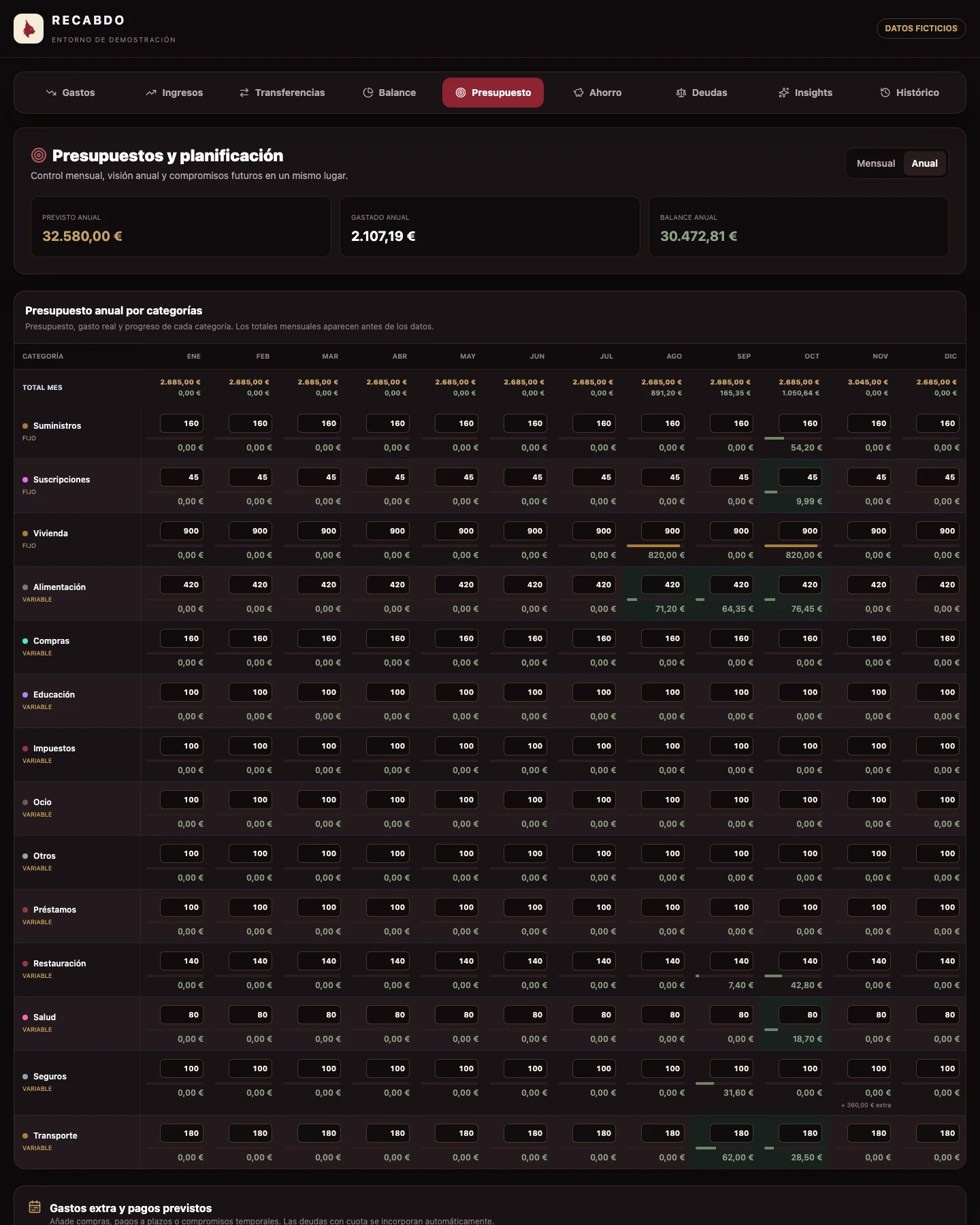980x1225 pixels.
Task: Click the + 360,00 € extra note
Action: pyautogui.click(x=866, y=1105)
